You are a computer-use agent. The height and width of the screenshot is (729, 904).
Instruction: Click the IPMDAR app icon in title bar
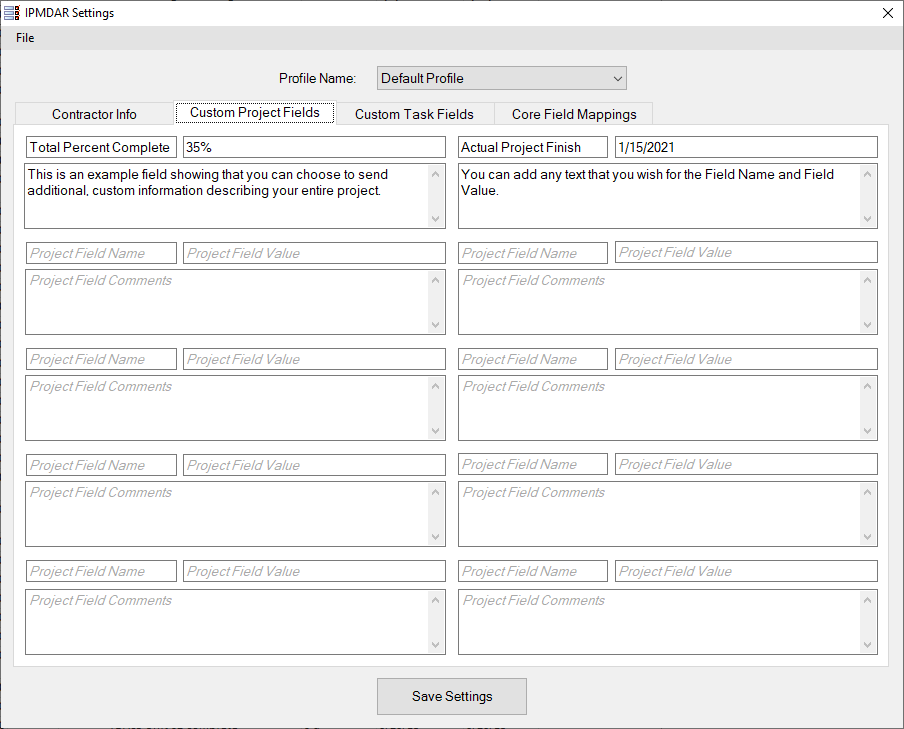(12, 13)
